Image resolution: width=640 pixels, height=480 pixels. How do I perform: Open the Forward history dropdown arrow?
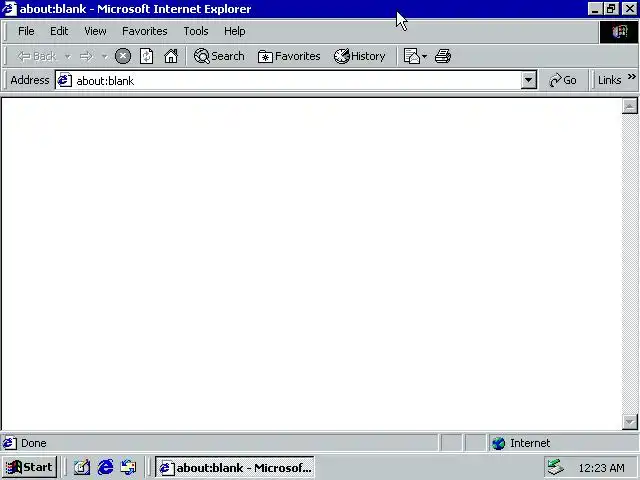[x=104, y=56]
